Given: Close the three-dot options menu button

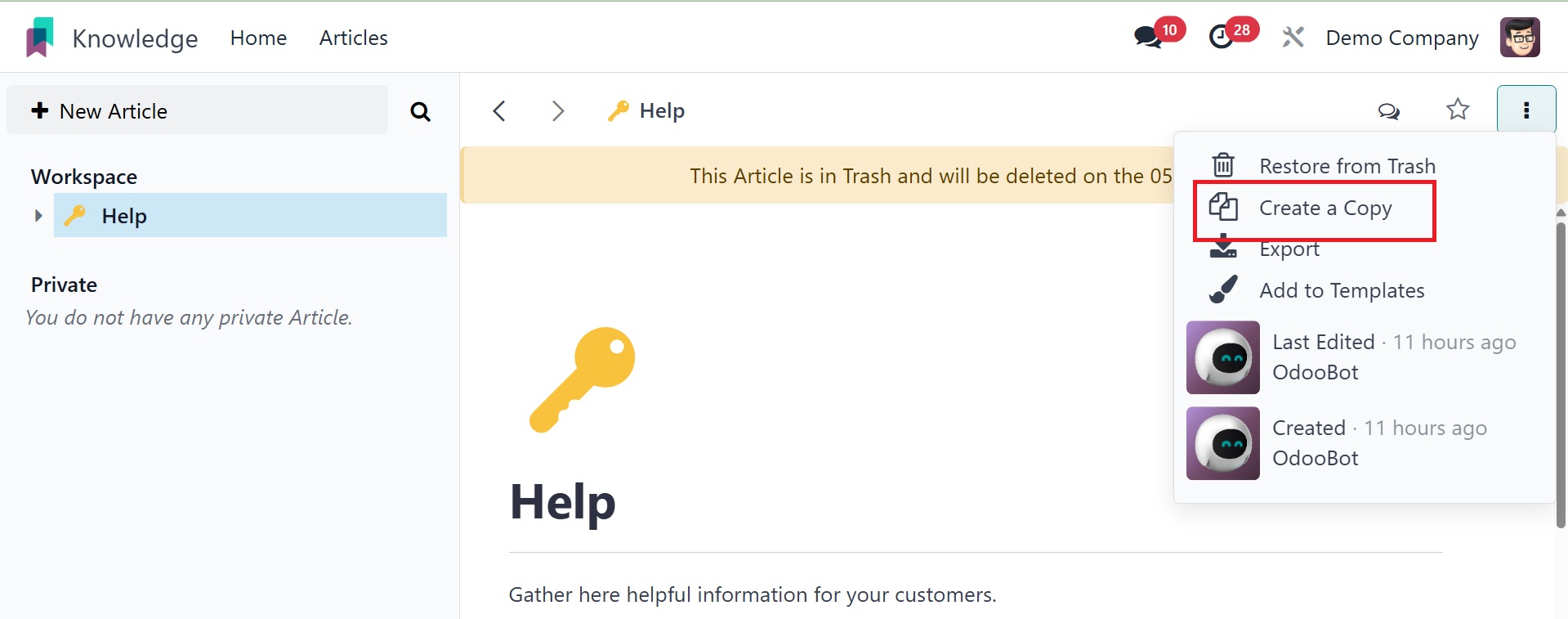Looking at the screenshot, I should click(x=1526, y=110).
